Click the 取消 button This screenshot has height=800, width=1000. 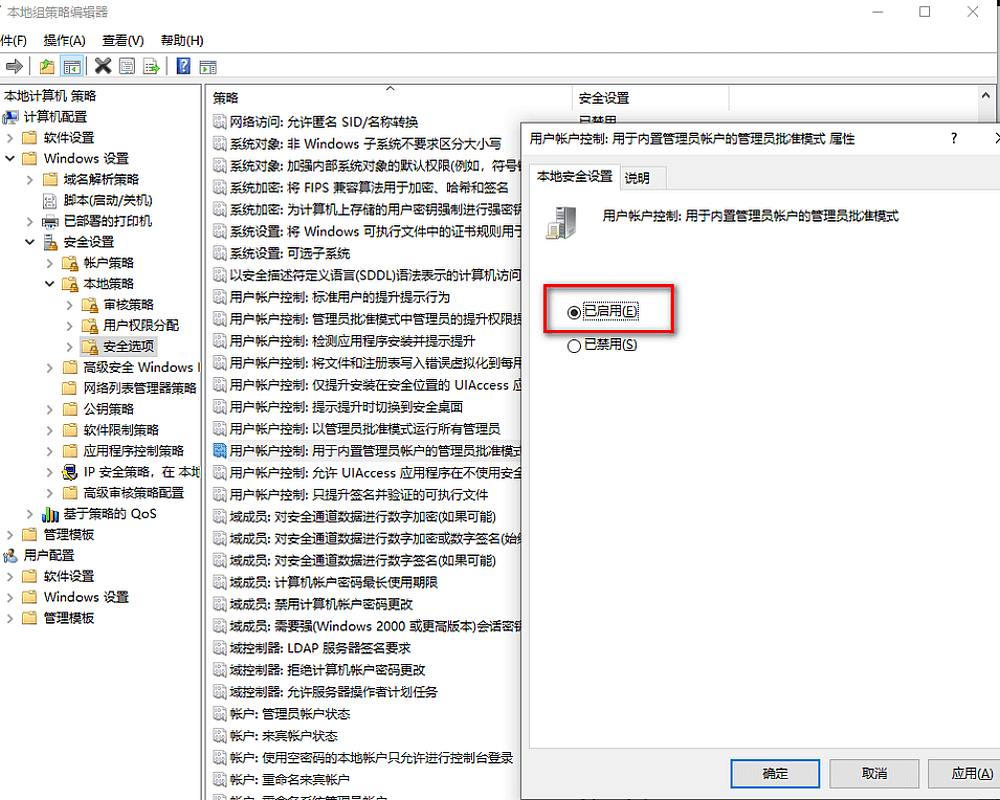(x=874, y=773)
